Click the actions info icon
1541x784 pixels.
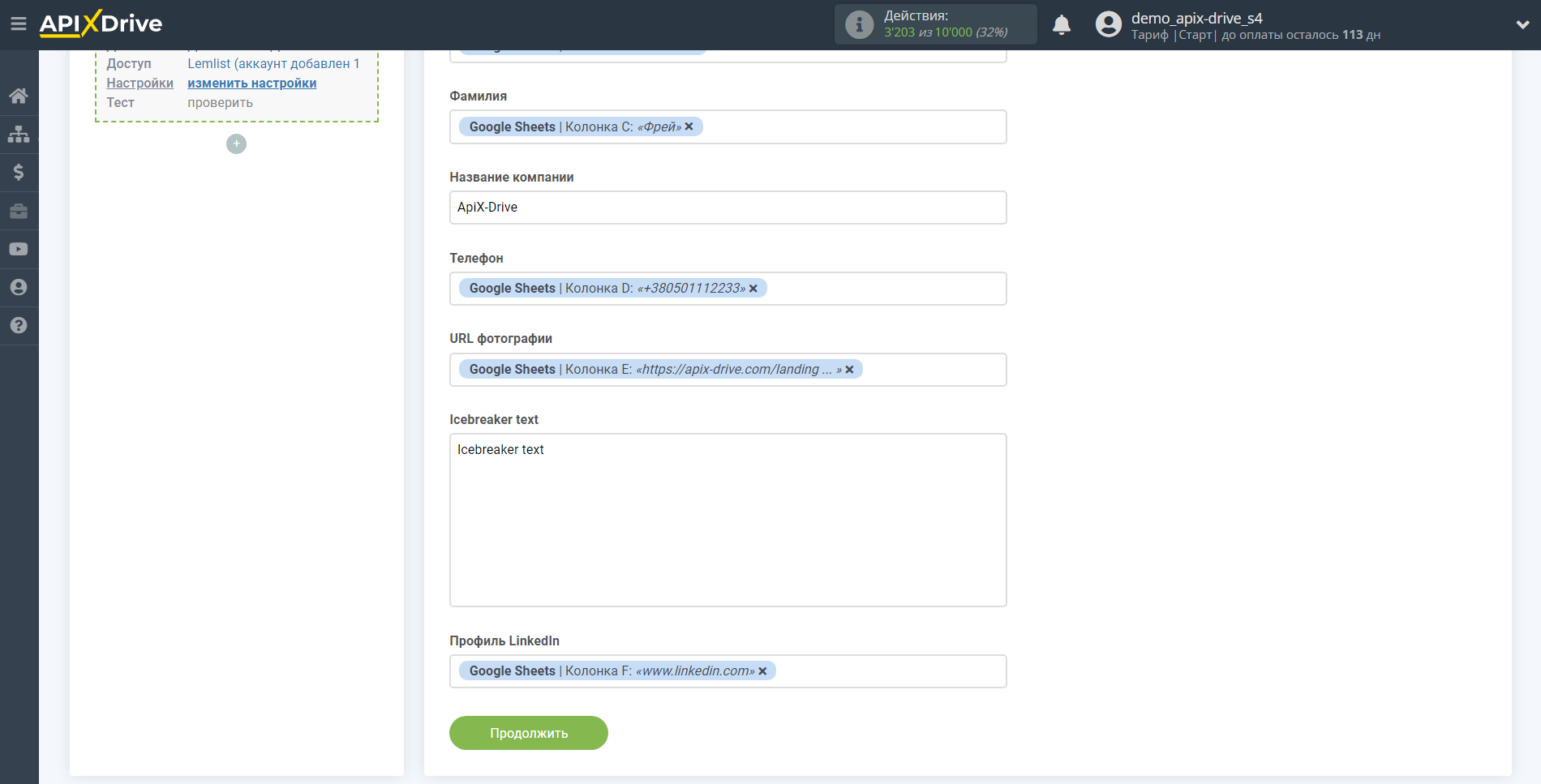click(859, 24)
